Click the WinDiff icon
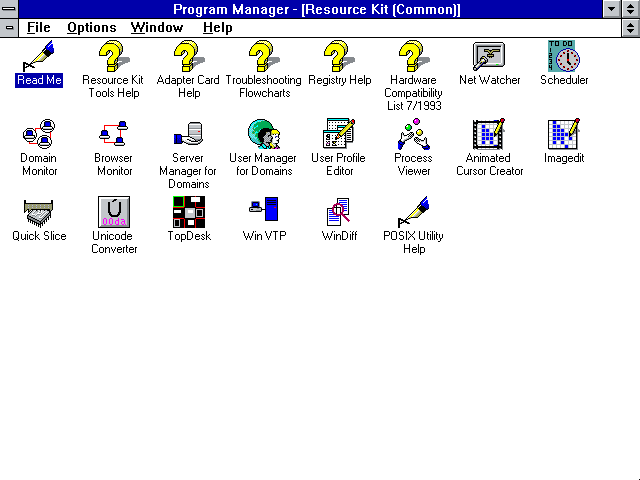This screenshot has height=480, width=640. pos(338,211)
